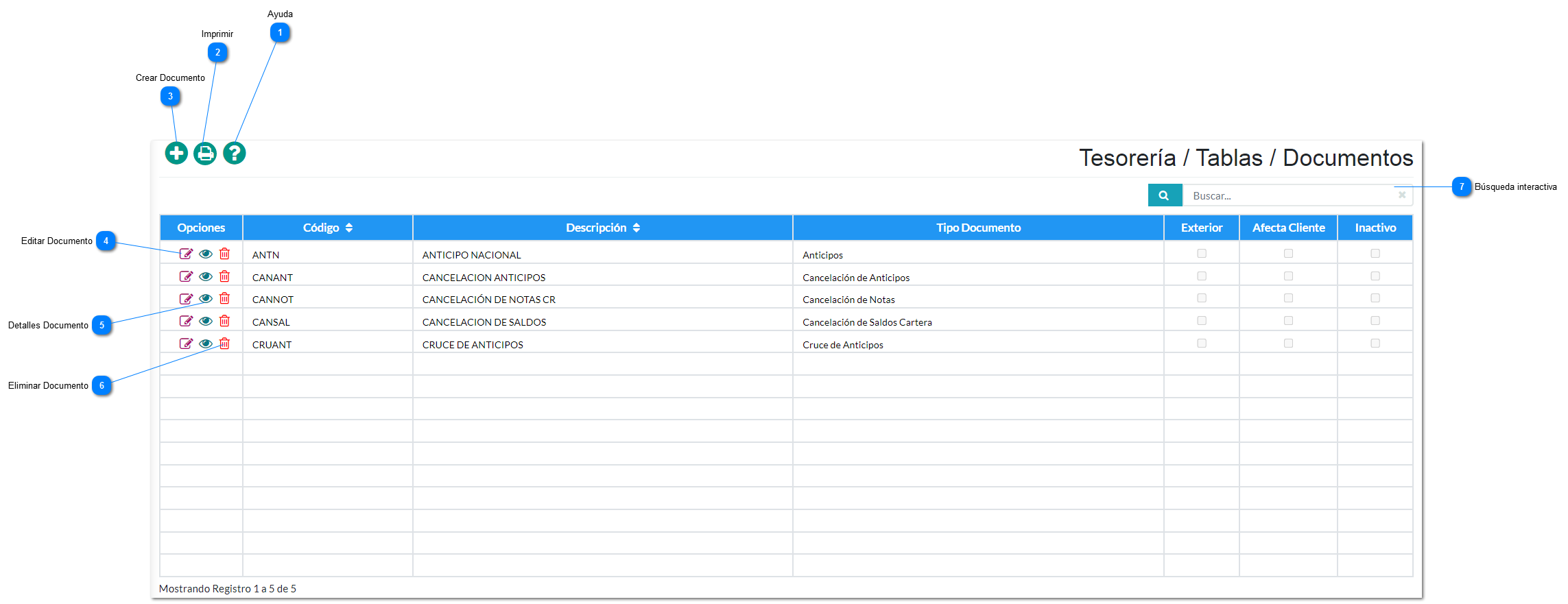Toggle Exterior checkbox for CANNOT row
The width and height of the screenshot is (1568, 604).
(x=1202, y=298)
